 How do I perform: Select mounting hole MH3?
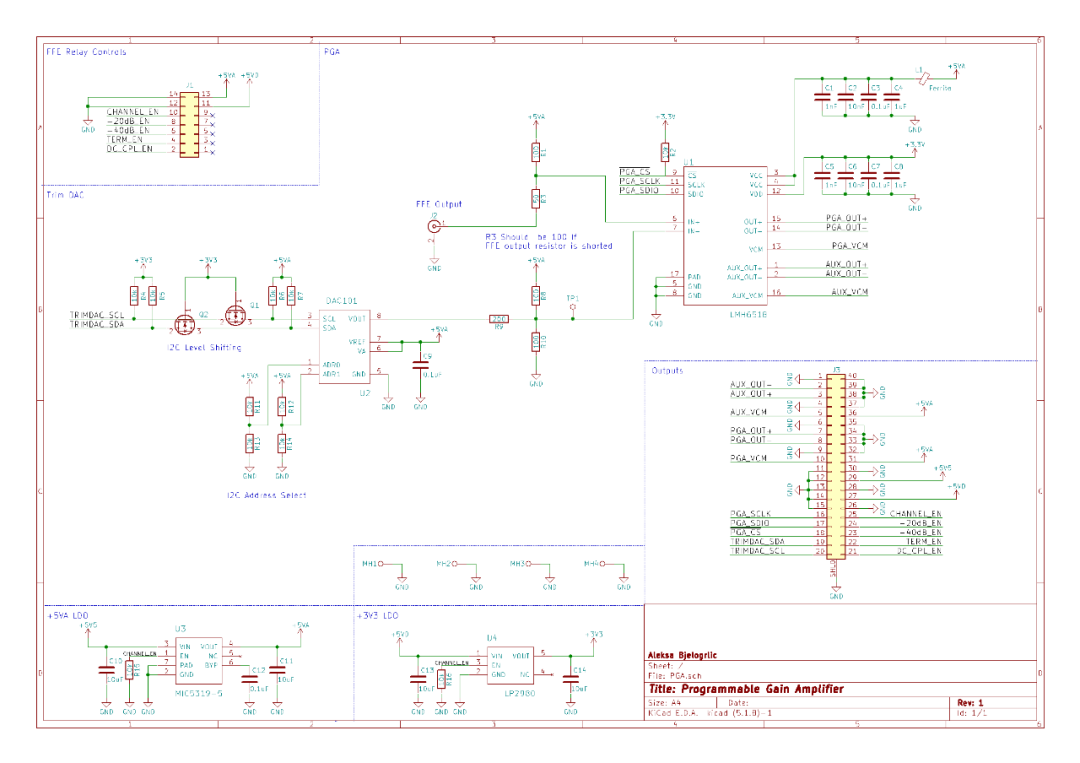coord(528,564)
